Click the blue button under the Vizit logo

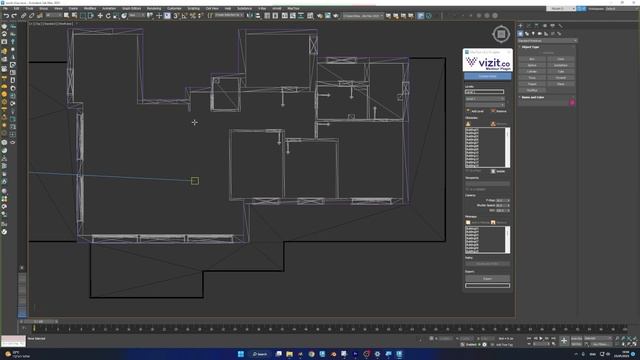tap(488, 76)
